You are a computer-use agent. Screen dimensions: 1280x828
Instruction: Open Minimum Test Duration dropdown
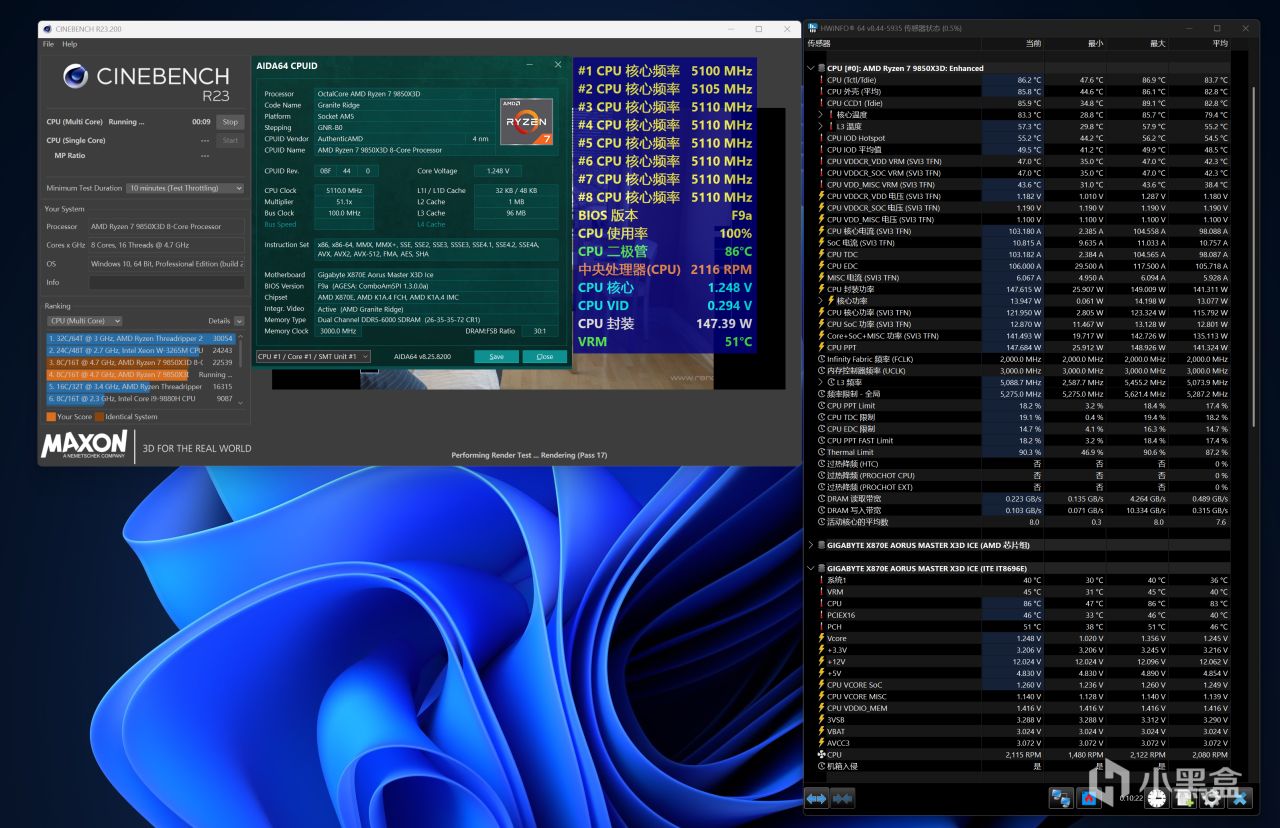tap(185, 188)
